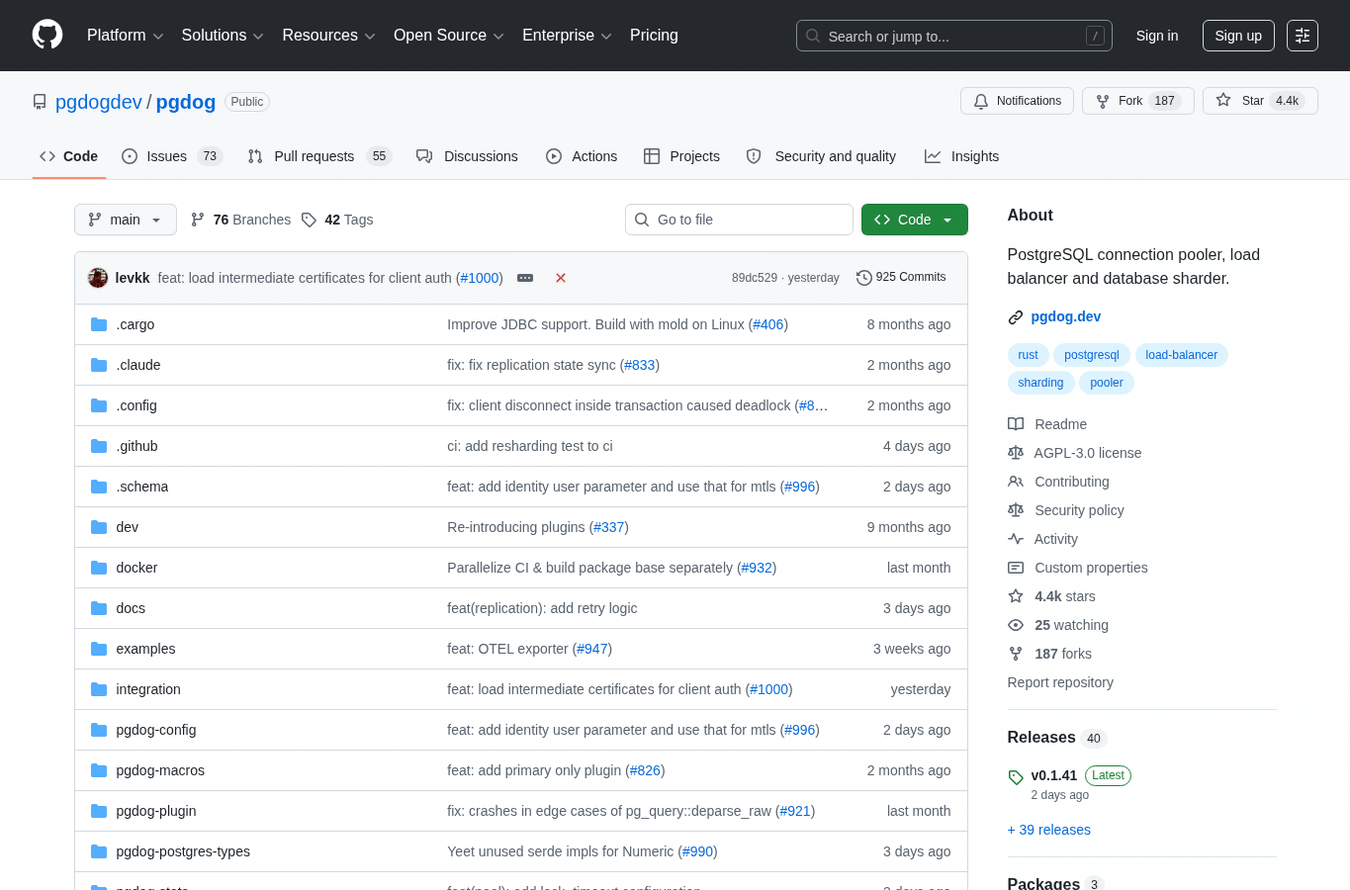Switch to the Projects tab

click(682, 156)
